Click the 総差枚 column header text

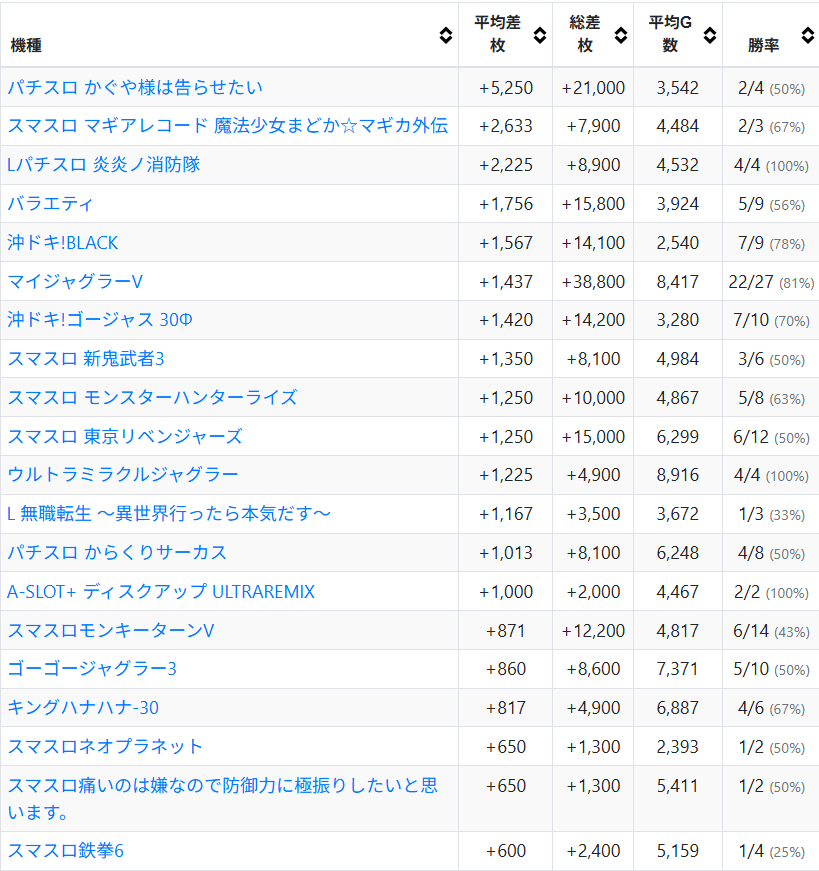(x=585, y=34)
